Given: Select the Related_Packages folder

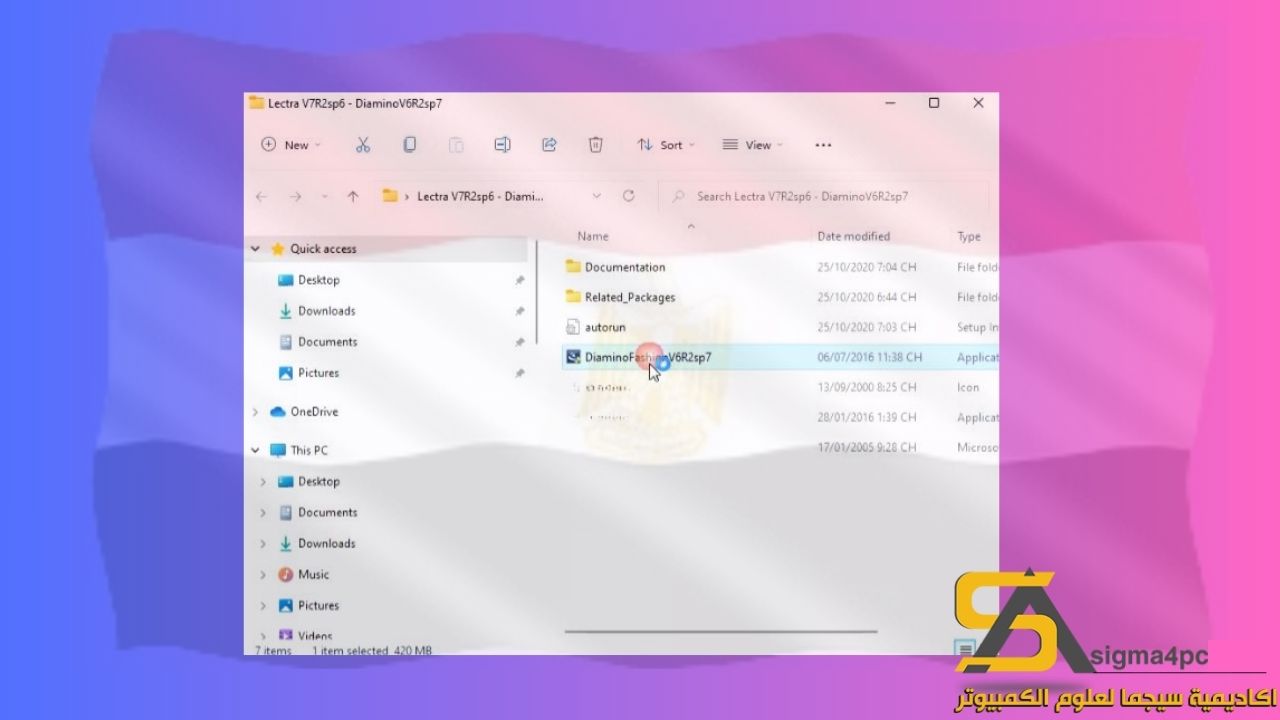Looking at the screenshot, I should tap(630, 297).
